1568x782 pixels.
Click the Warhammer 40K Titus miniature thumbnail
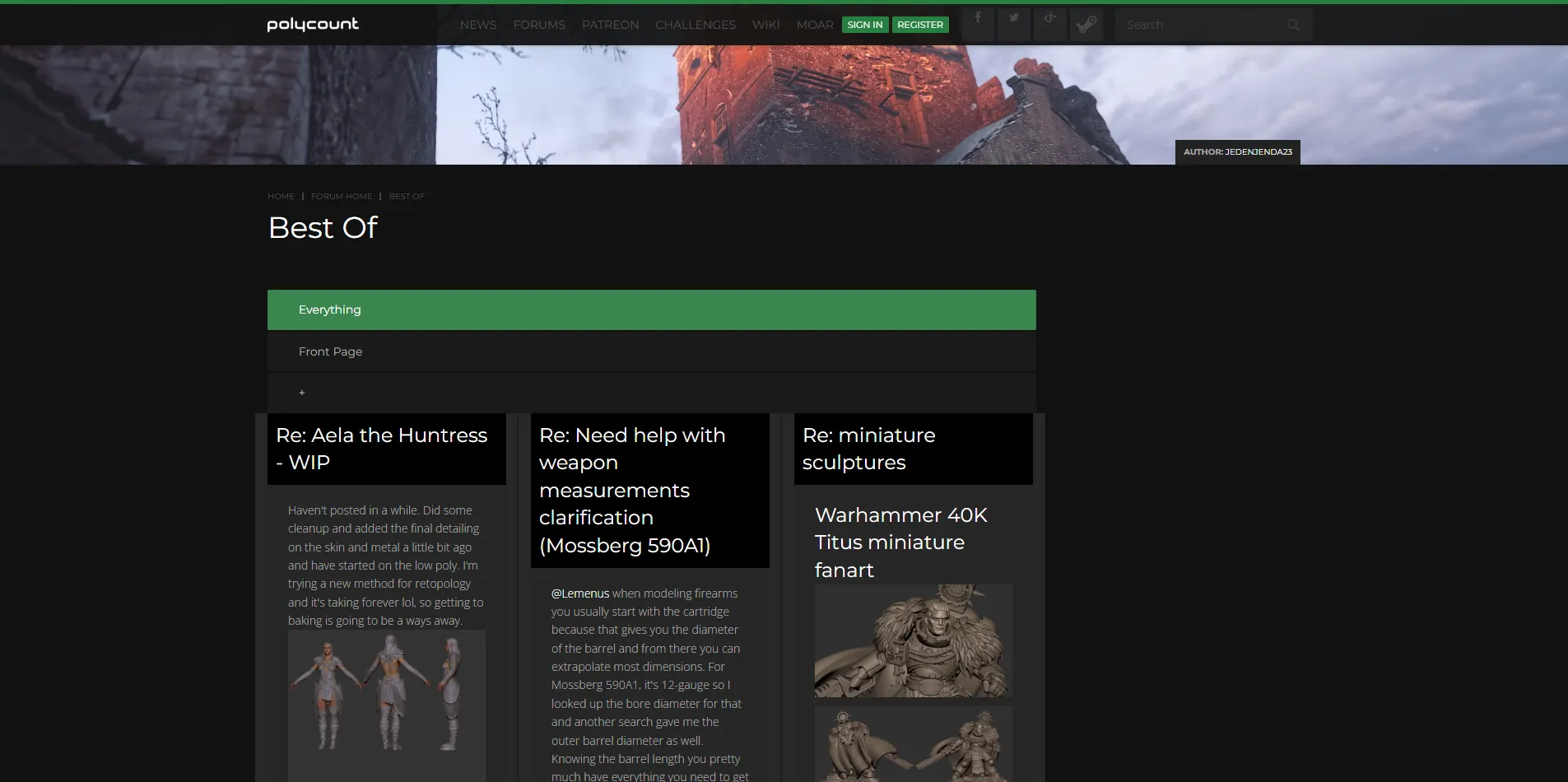tap(913, 640)
